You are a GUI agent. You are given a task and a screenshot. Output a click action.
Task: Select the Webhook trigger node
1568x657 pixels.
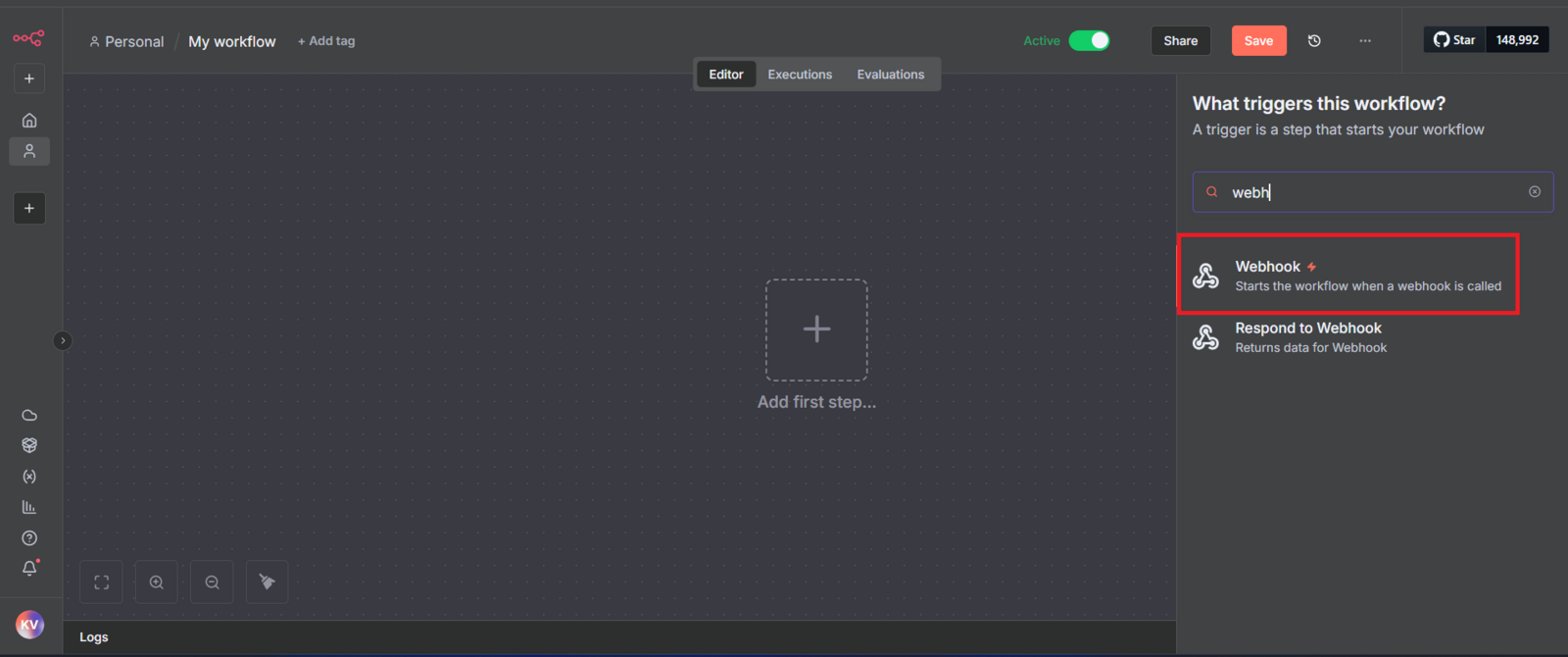(x=1347, y=276)
